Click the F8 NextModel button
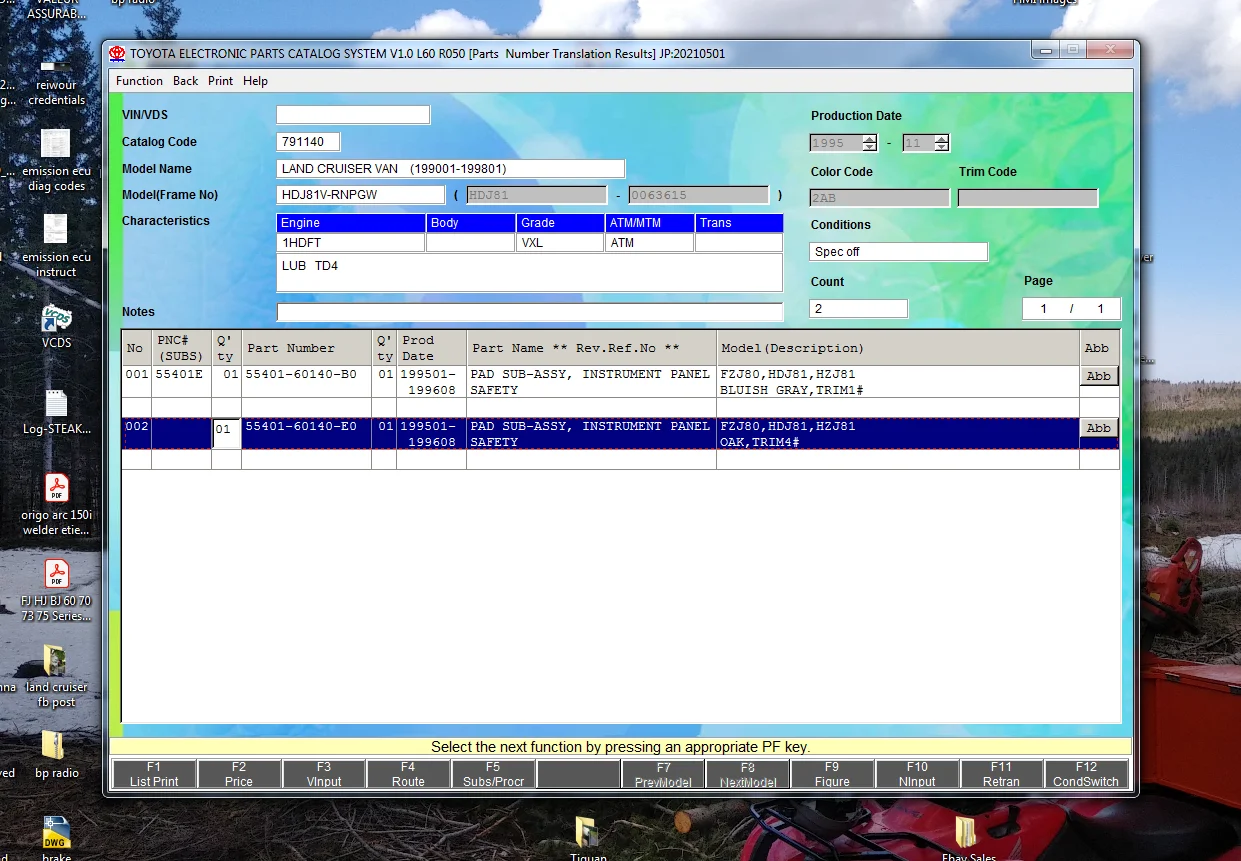1241x861 pixels. point(747,774)
